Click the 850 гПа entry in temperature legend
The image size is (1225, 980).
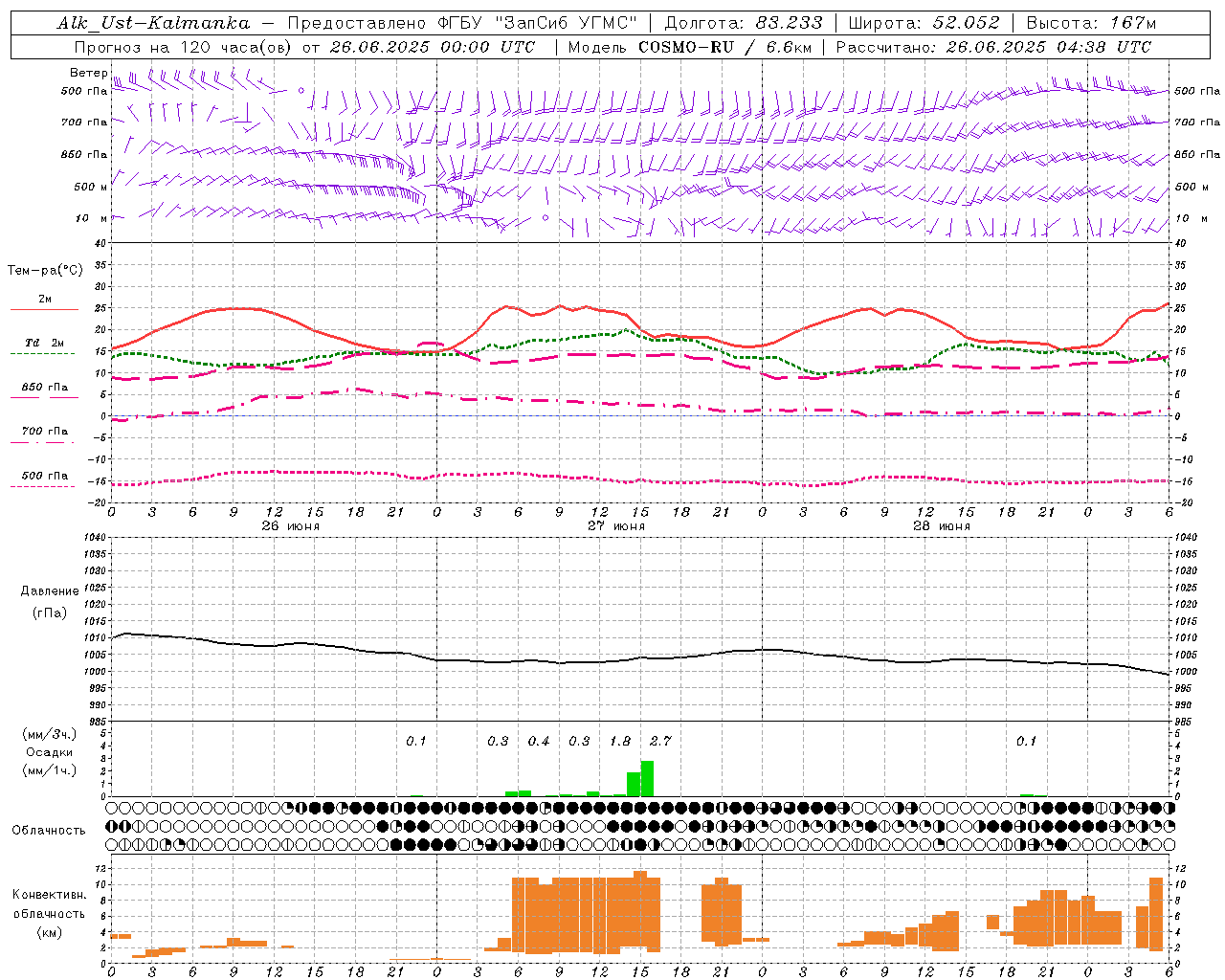tap(44, 390)
